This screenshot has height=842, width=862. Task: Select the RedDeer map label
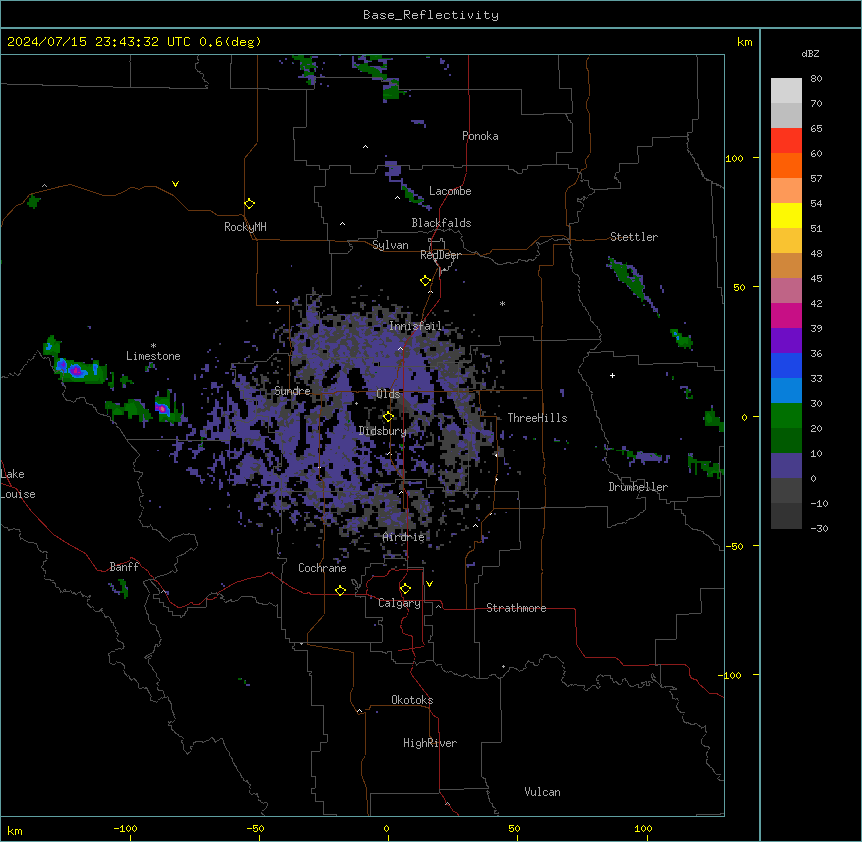coord(440,255)
